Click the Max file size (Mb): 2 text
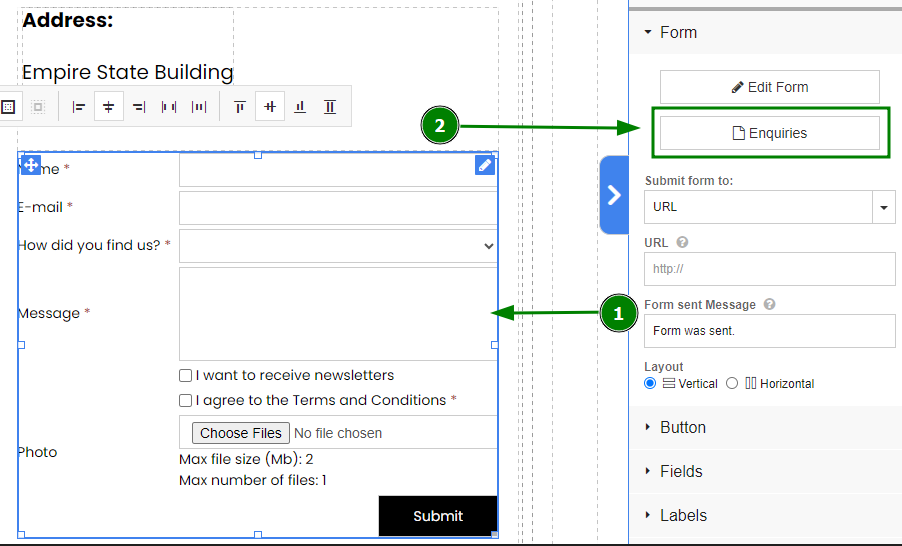The image size is (902, 546). coord(246,459)
